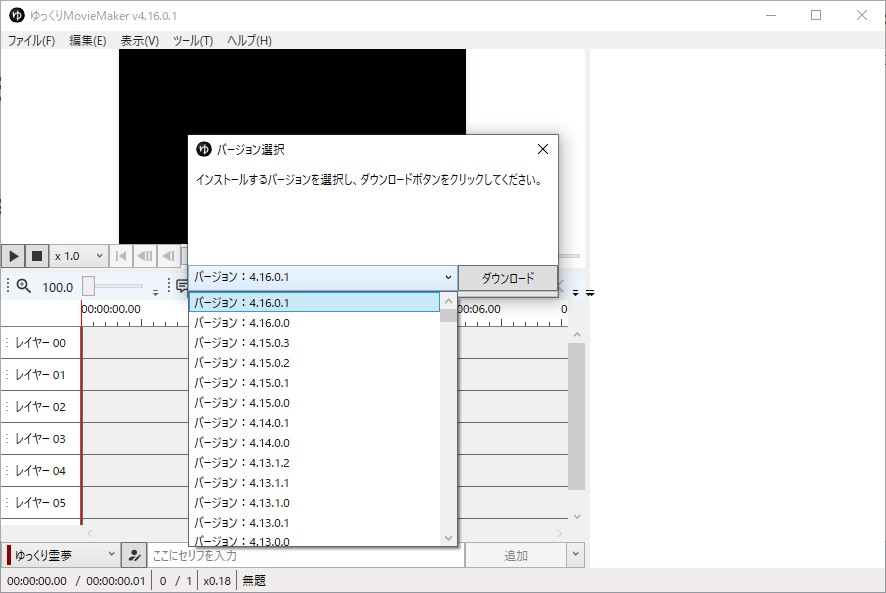Open the 編集(E) menu

(88, 41)
